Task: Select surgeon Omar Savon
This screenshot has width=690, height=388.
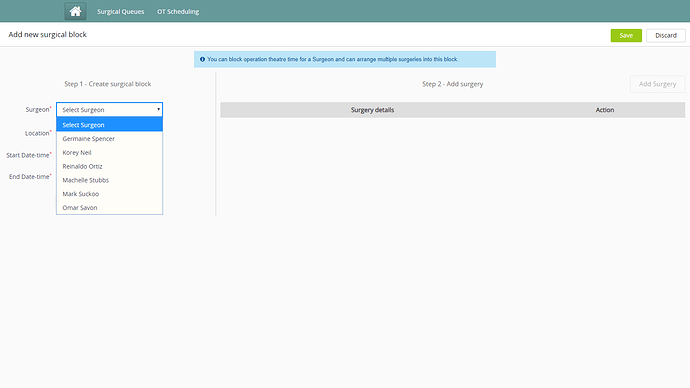Action: [110, 208]
